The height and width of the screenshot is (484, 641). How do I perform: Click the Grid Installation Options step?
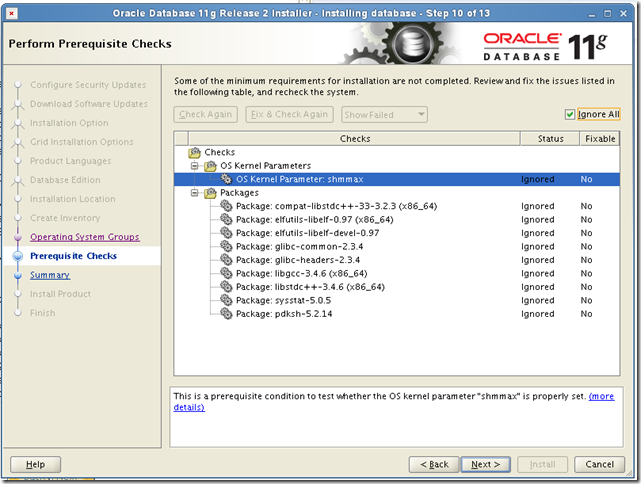coord(82,142)
